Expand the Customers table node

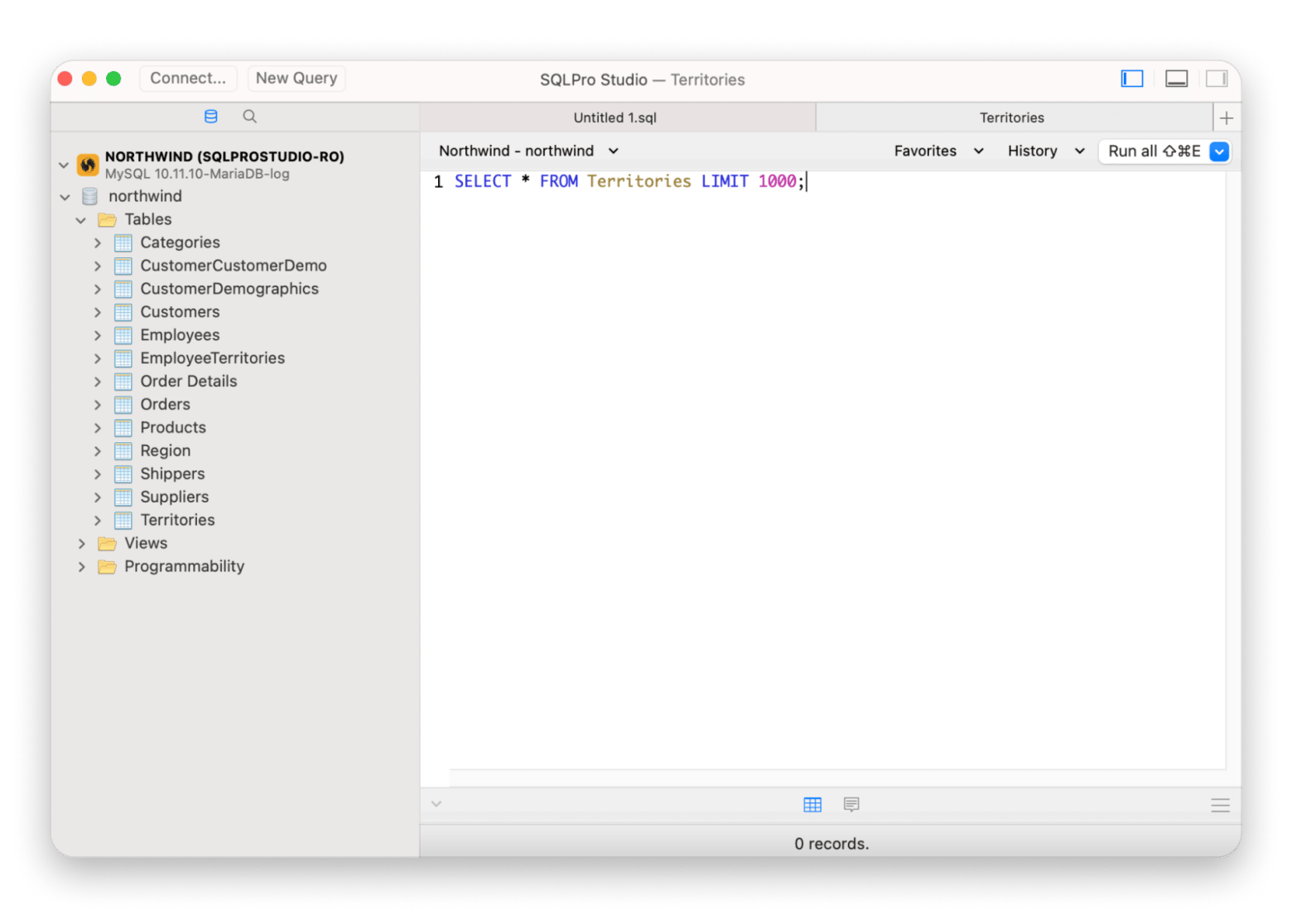pyautogui.click(x=98, y=312)
